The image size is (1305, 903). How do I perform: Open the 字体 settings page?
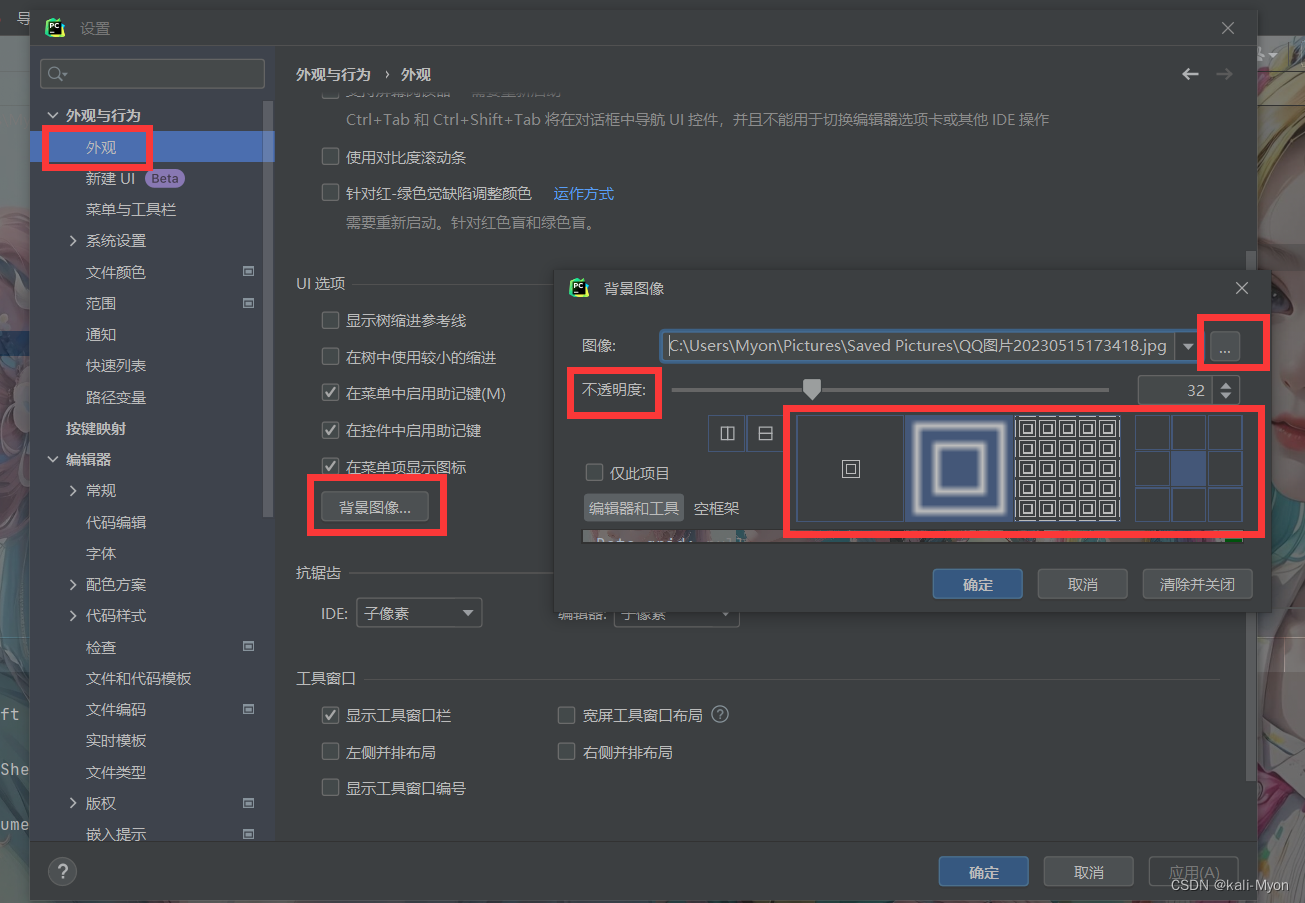tap(101, 553)
